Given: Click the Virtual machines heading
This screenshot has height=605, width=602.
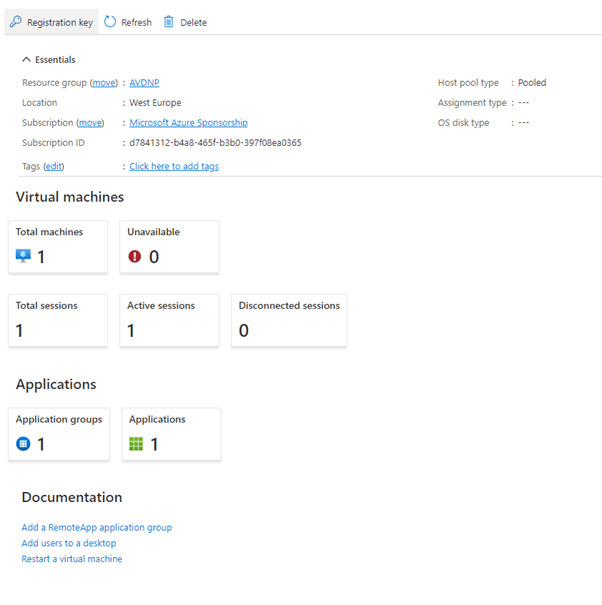Looking at the screenshot, I should click(x=70, y=197).
